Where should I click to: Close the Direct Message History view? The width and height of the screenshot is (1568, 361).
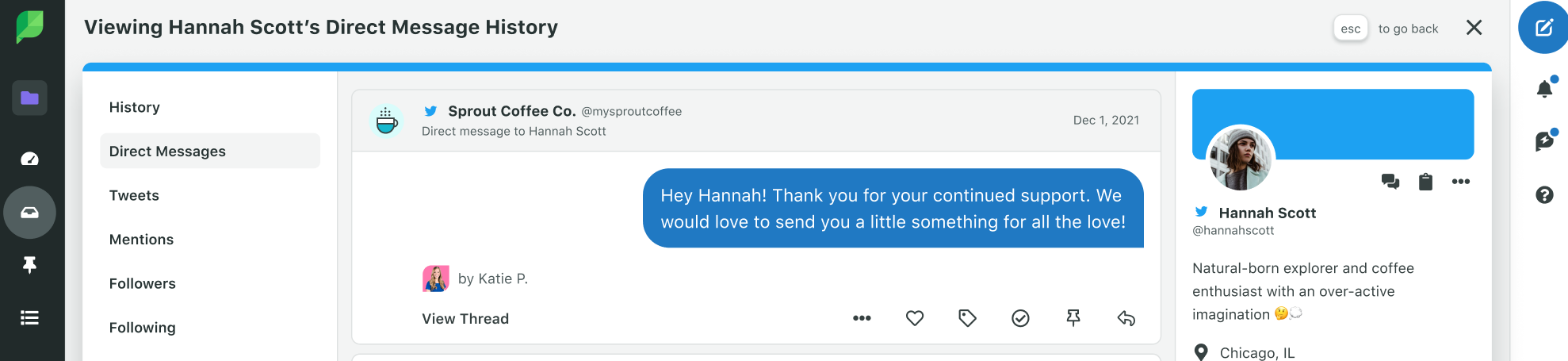pyautogui.click(x=1474, y=28)
